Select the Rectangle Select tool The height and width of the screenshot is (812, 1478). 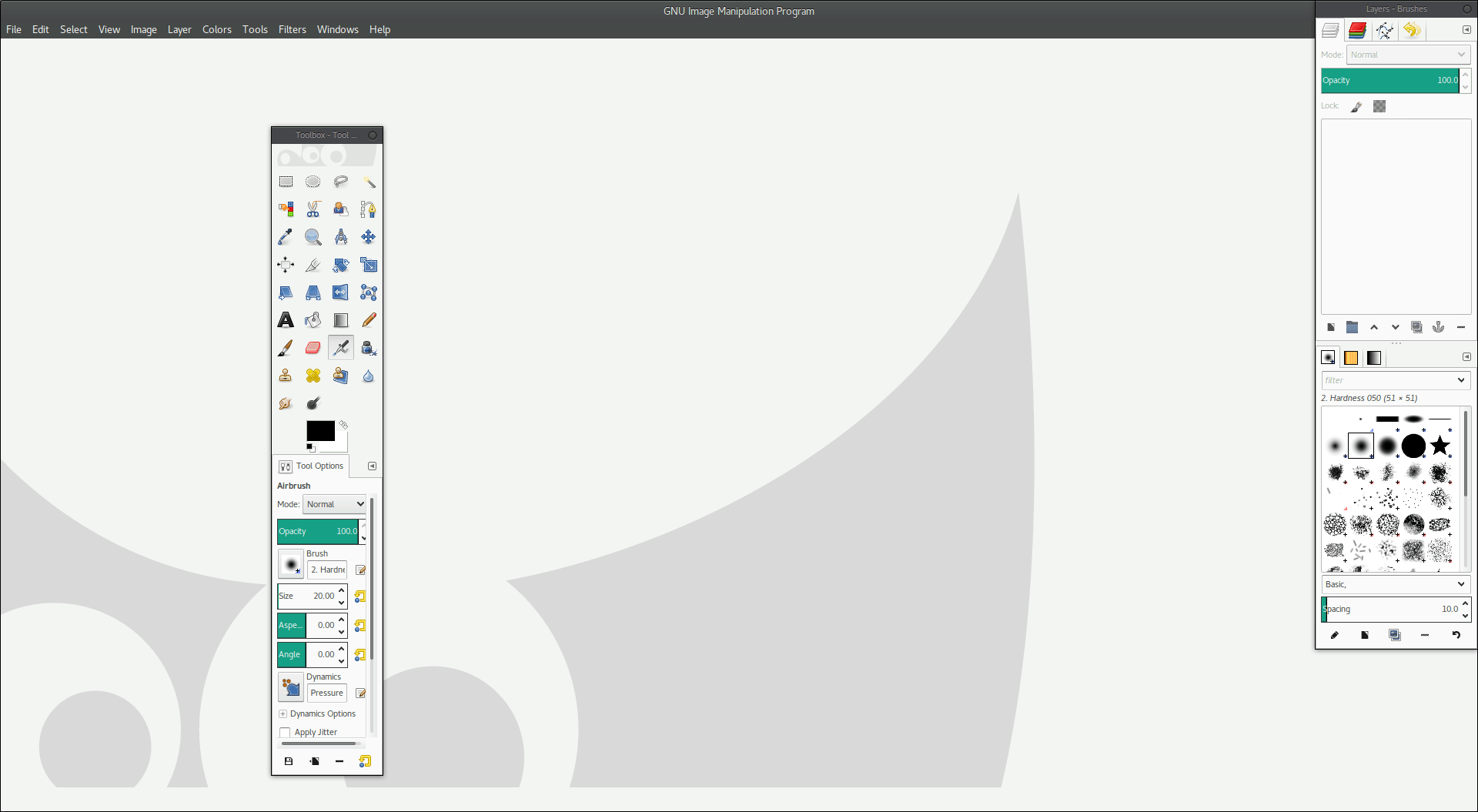[x=286, y=182]
